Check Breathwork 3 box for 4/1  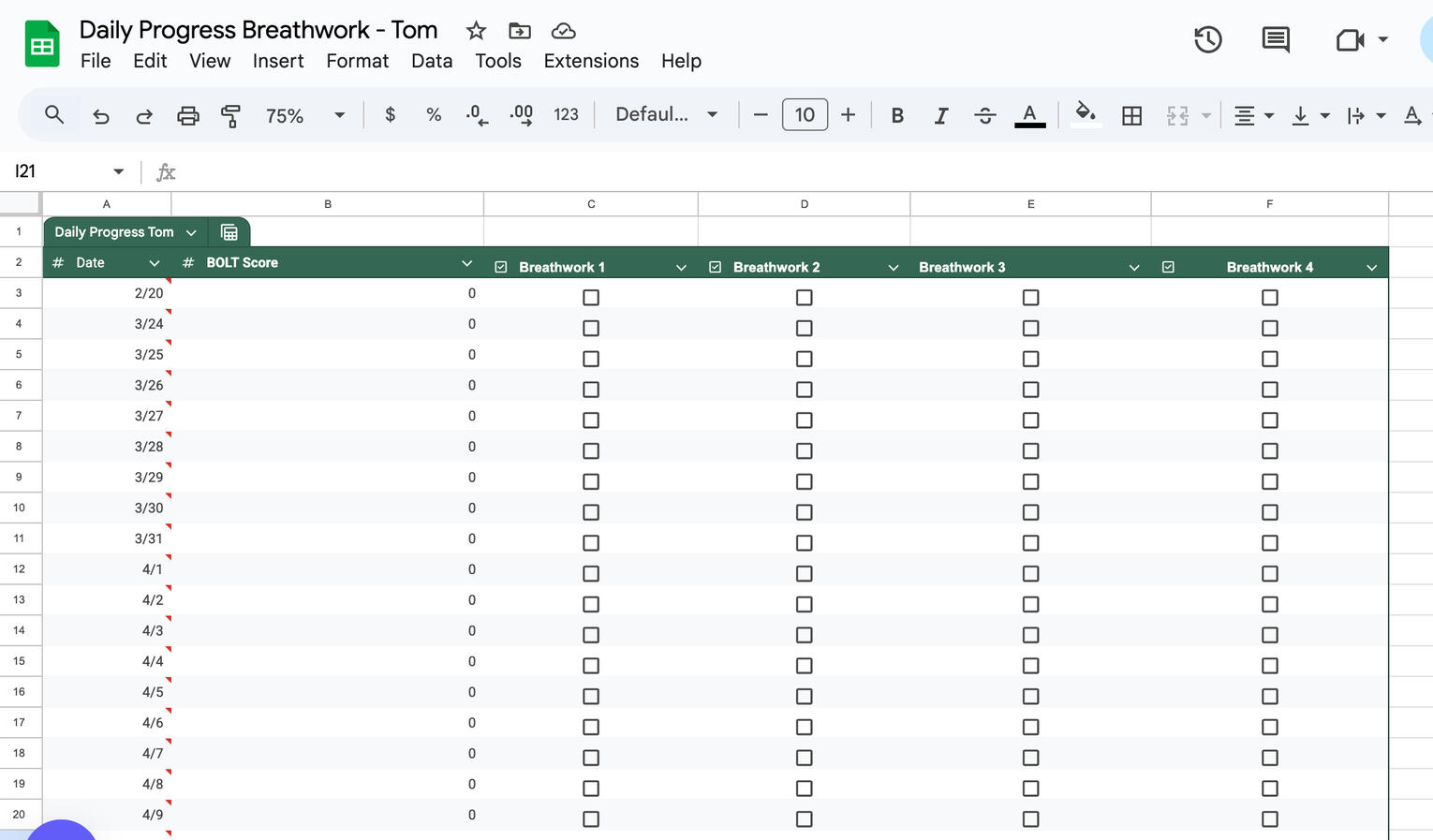click(x=1031, y=573)
